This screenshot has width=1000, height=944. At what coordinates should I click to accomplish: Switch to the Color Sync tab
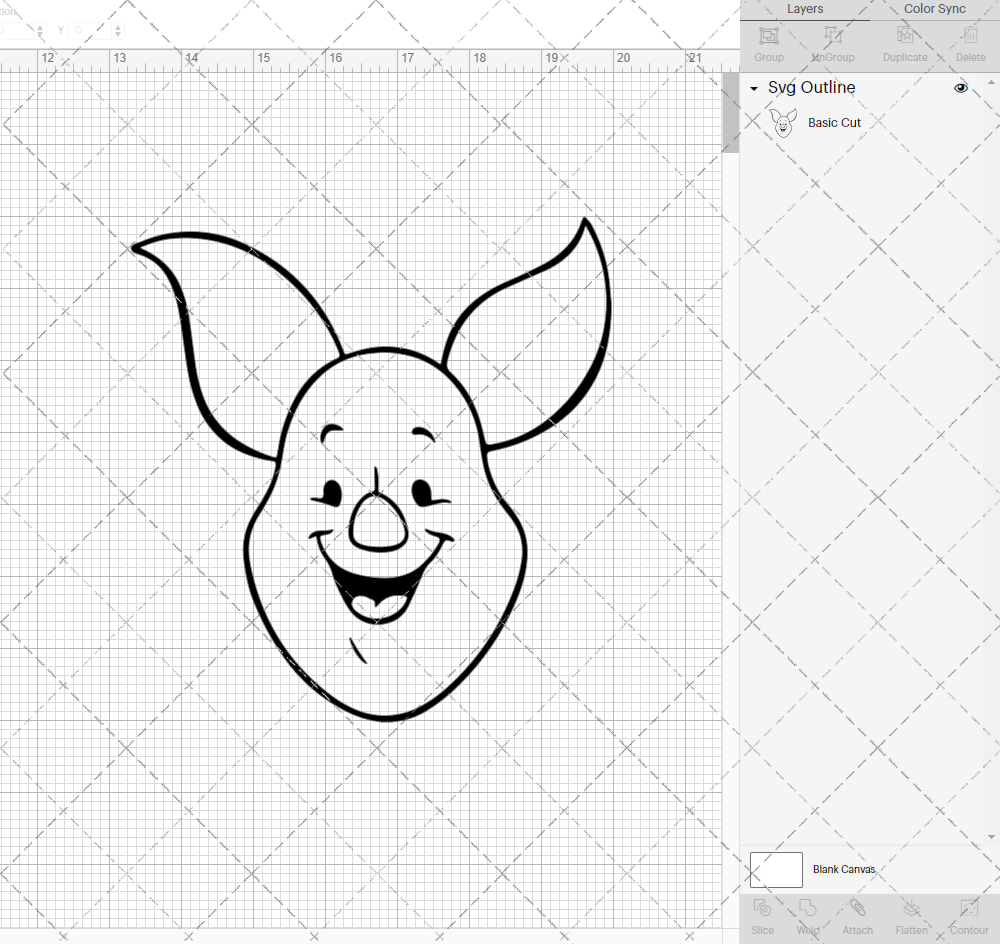click(x=934, y=9)
